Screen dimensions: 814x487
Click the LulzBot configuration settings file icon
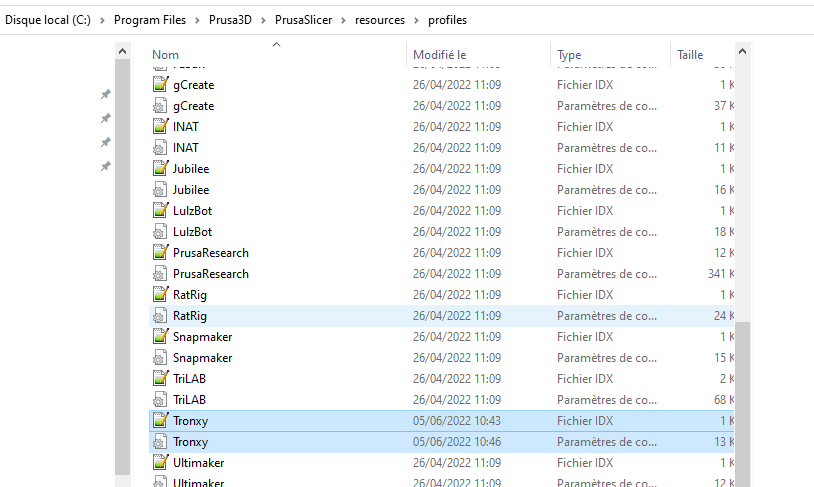coord(160,232)
